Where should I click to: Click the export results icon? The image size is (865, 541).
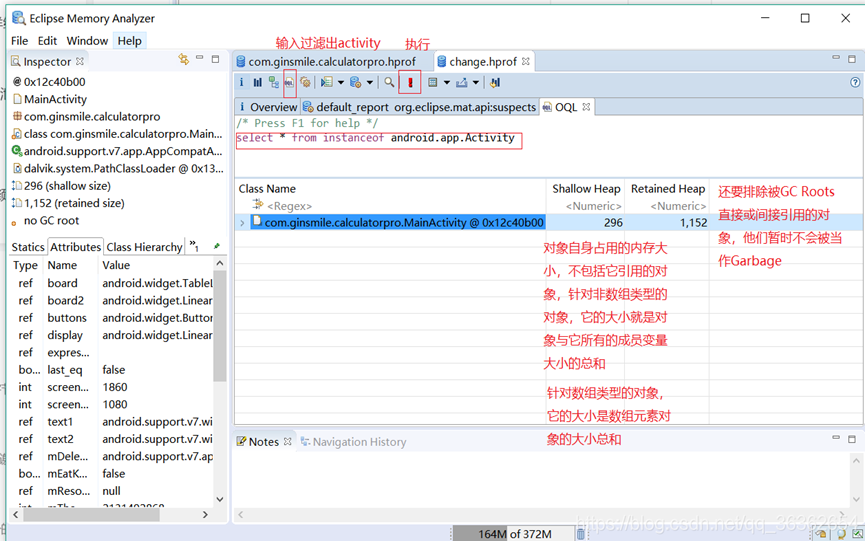[x=462, y=82]
